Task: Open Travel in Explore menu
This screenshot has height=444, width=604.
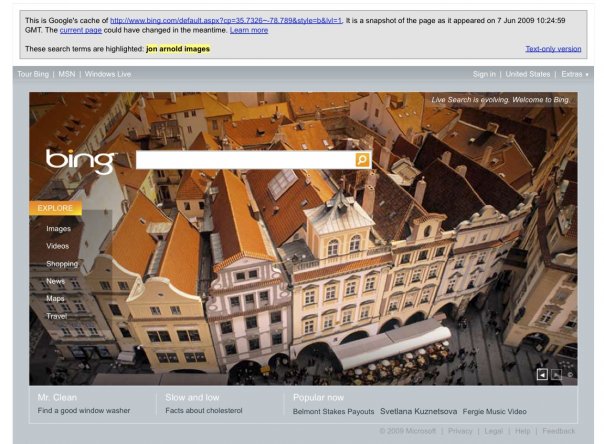Action: click(x=57, y=316)
